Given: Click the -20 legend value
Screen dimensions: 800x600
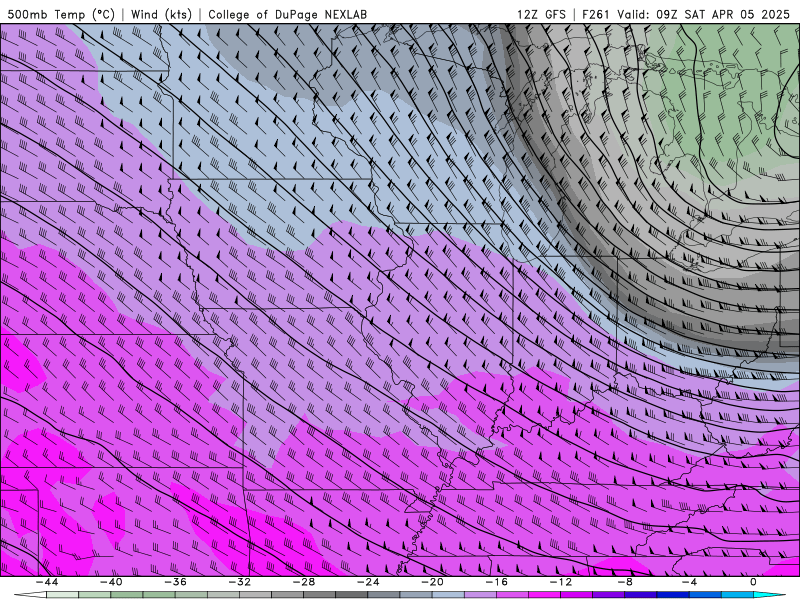Looking at the screenshot, I should [432, 582].
